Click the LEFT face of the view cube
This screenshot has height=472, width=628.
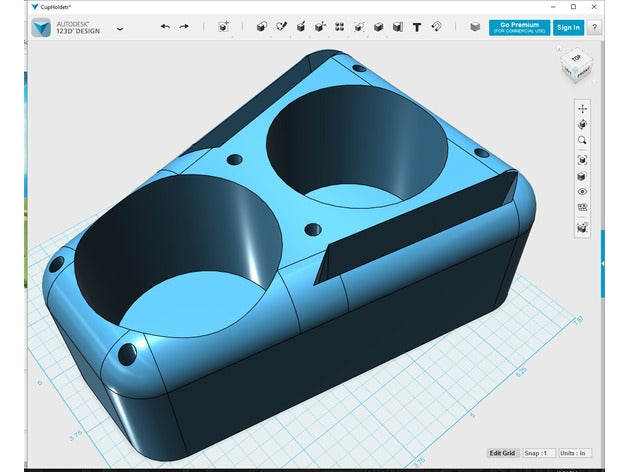point(568,71)
